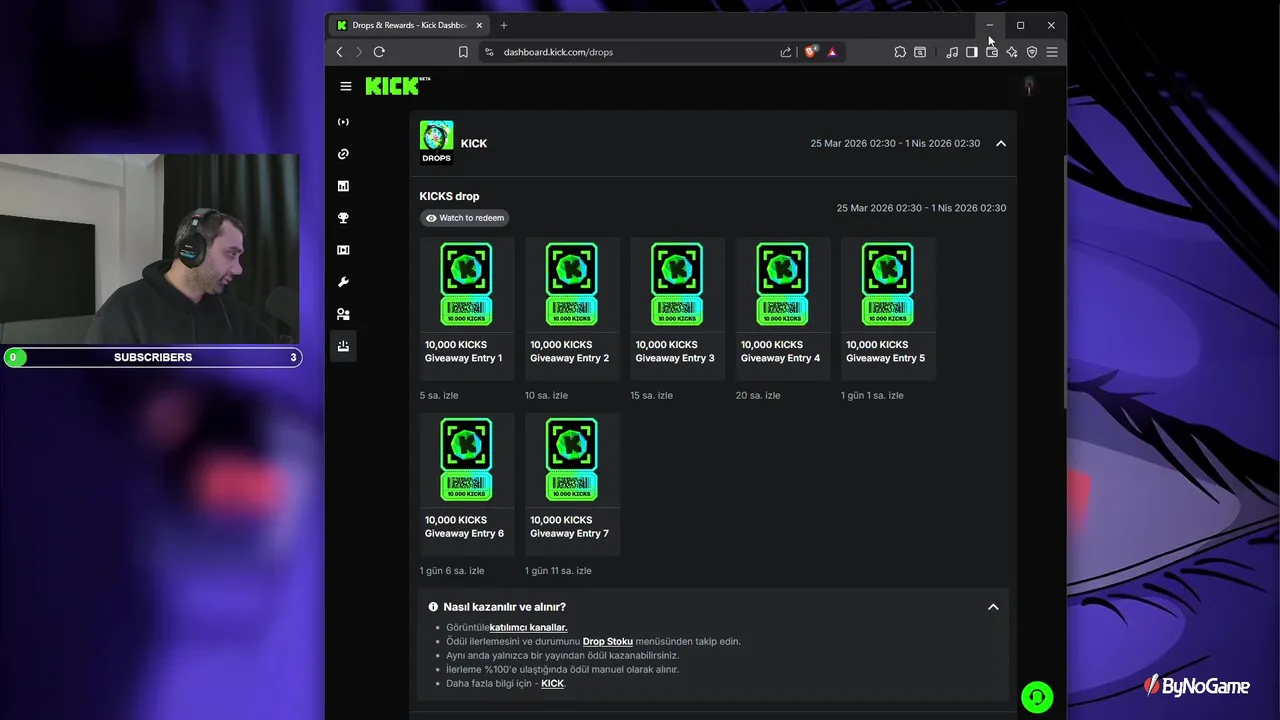The image size is (1280, 720).
Task: Open the browser extensions puzzle icon
Action: [900, 52]
